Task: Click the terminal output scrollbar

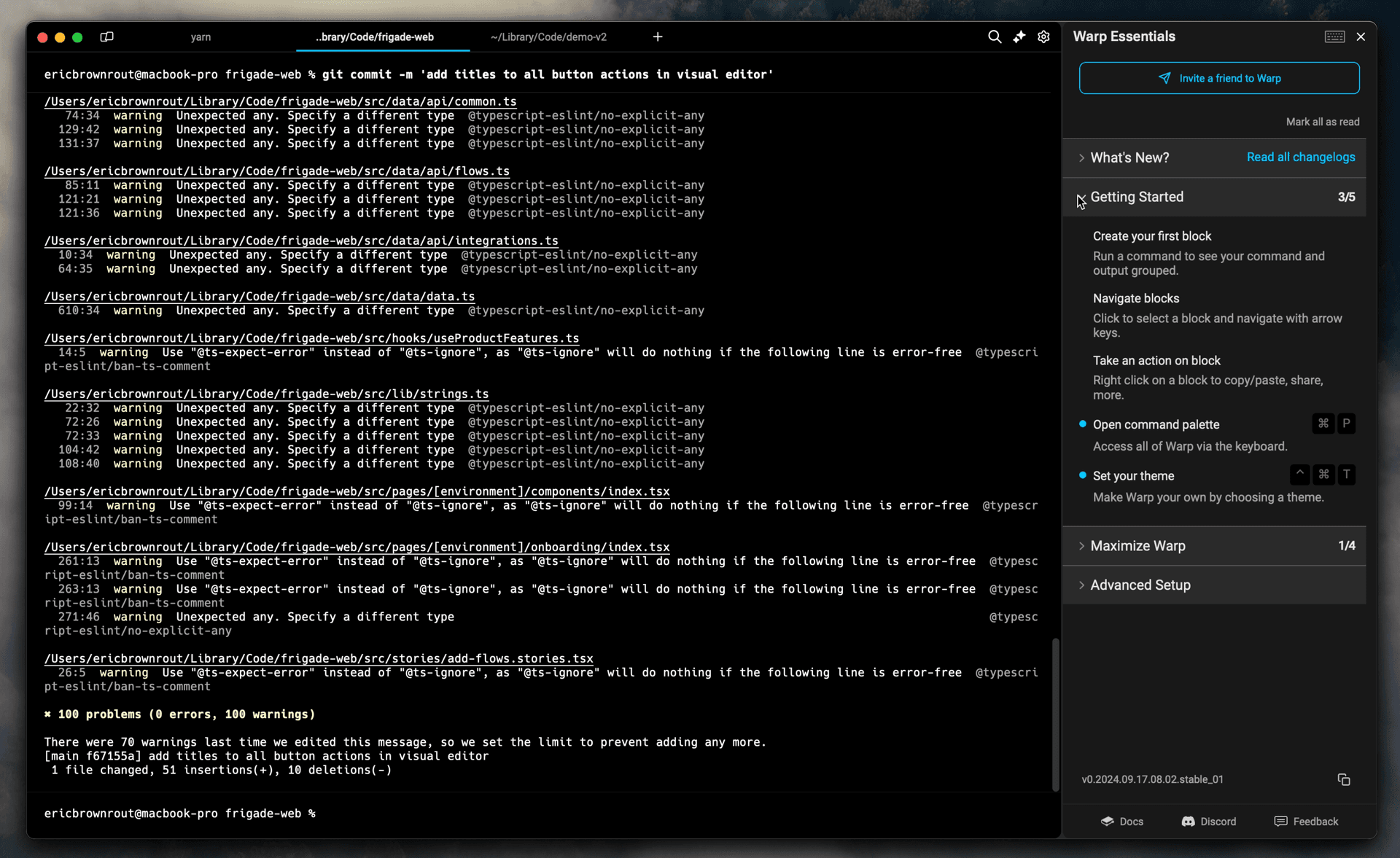Action: click(1055, 714)
